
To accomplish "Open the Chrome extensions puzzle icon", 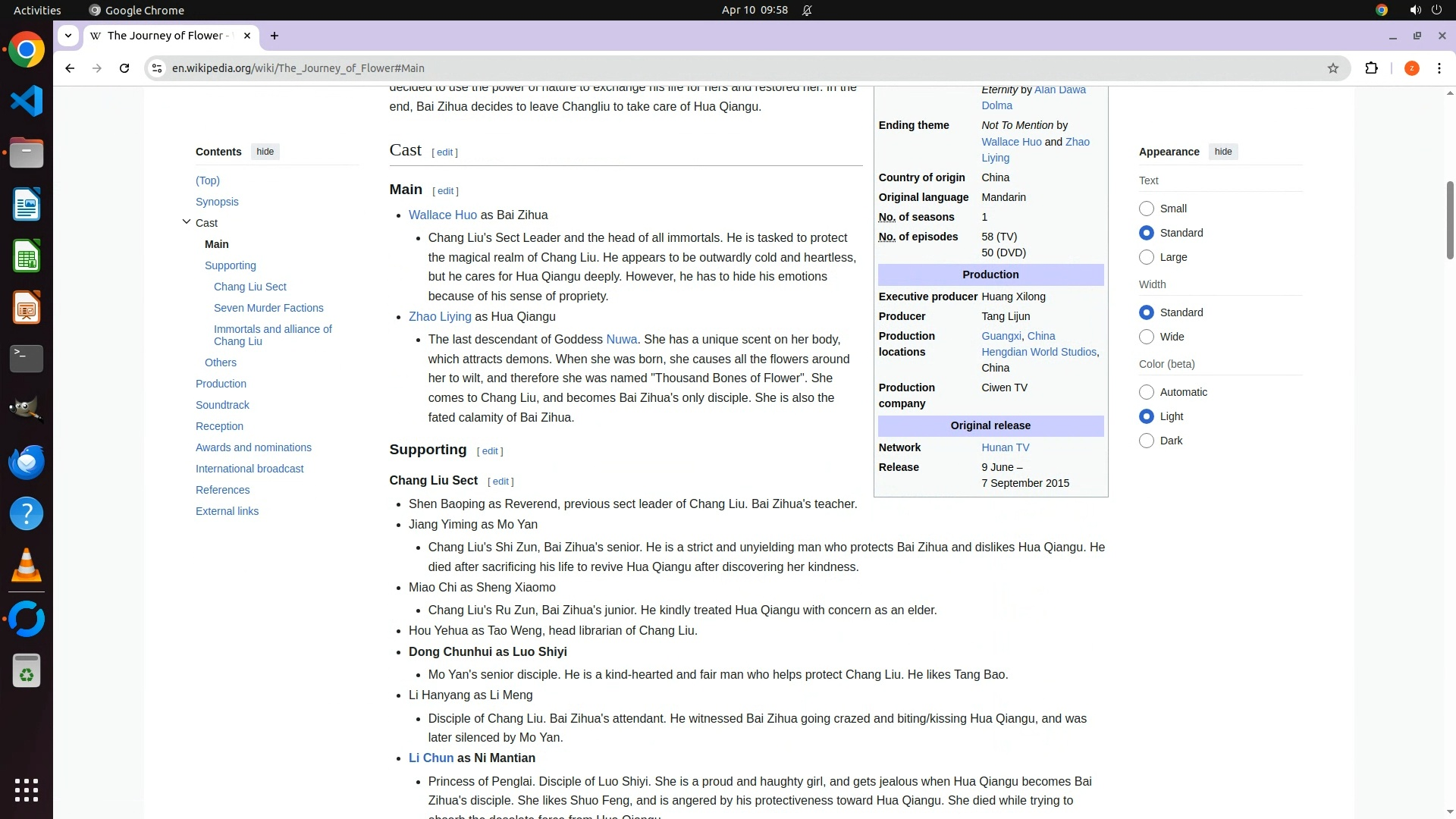I will 1371,68.
